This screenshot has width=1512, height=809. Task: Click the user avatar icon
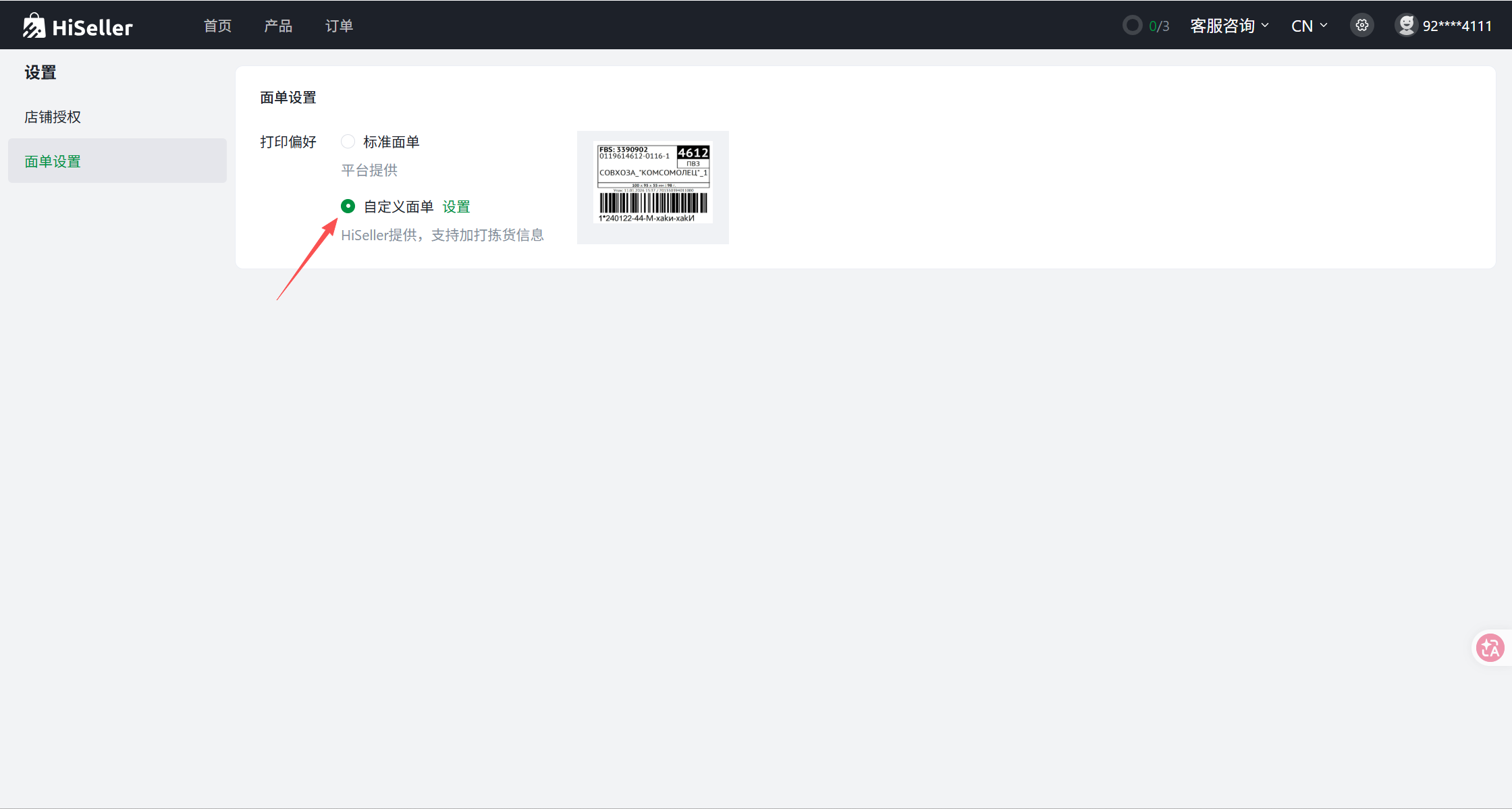pyautogui.click(x=1406, y=26)
